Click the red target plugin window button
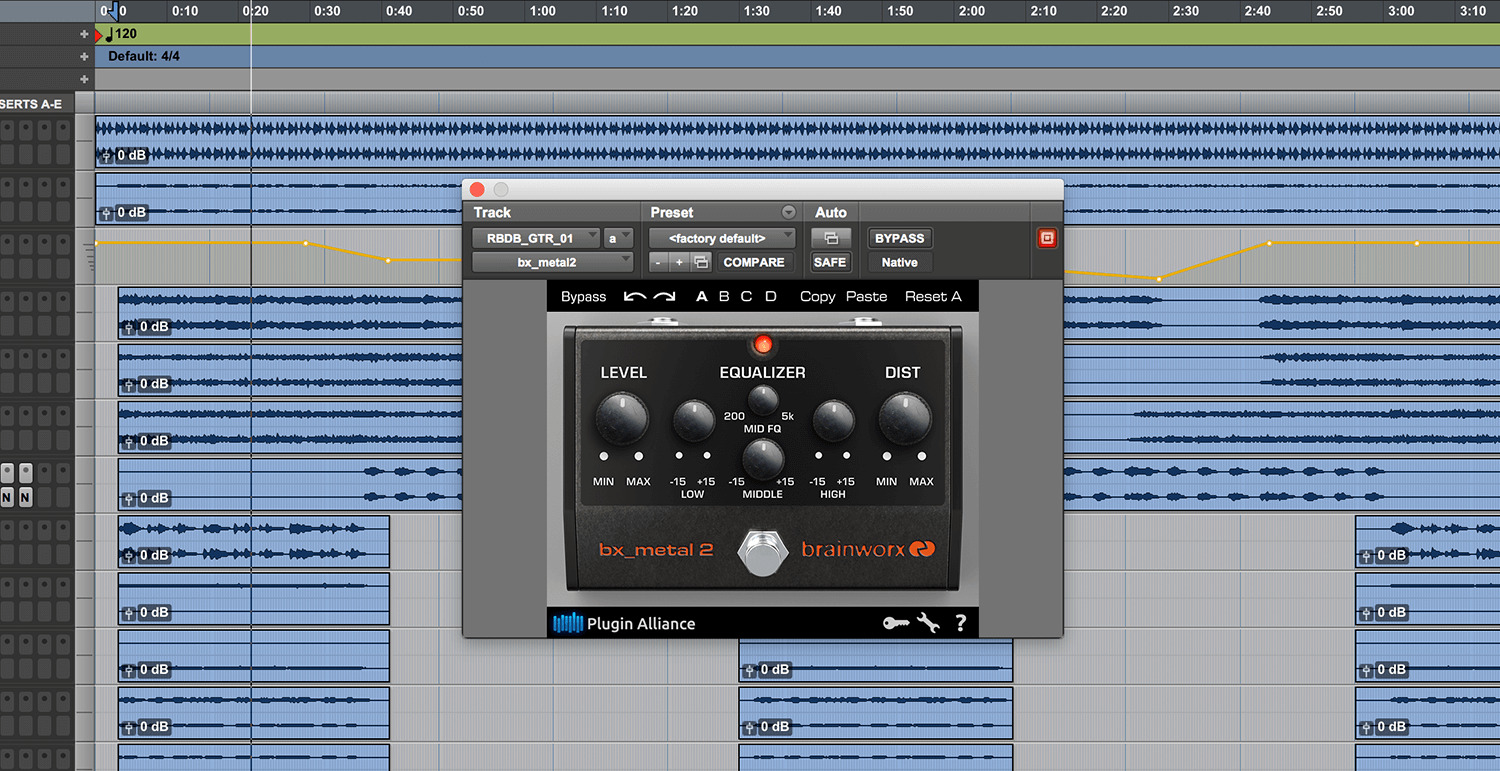The width and height of the screenshot is (1500, 771). coord(1046,238)
